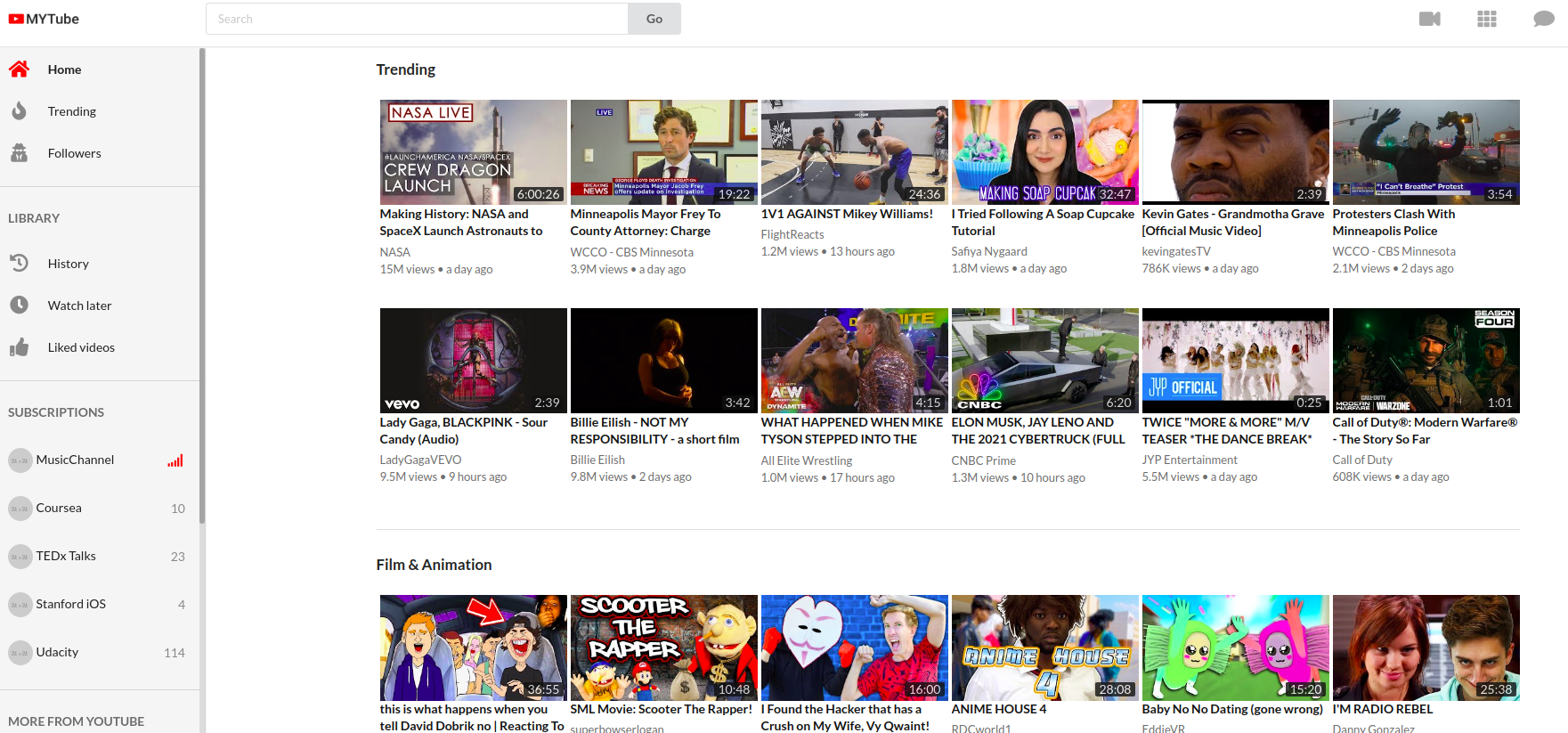Open the TWICE JYP Official teaser thumbnail

tap(1236, 361)
